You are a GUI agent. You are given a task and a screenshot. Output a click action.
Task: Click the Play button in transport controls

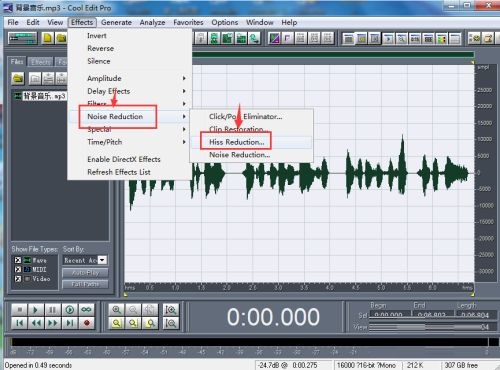pyautogui.click(x=36, y=310)
